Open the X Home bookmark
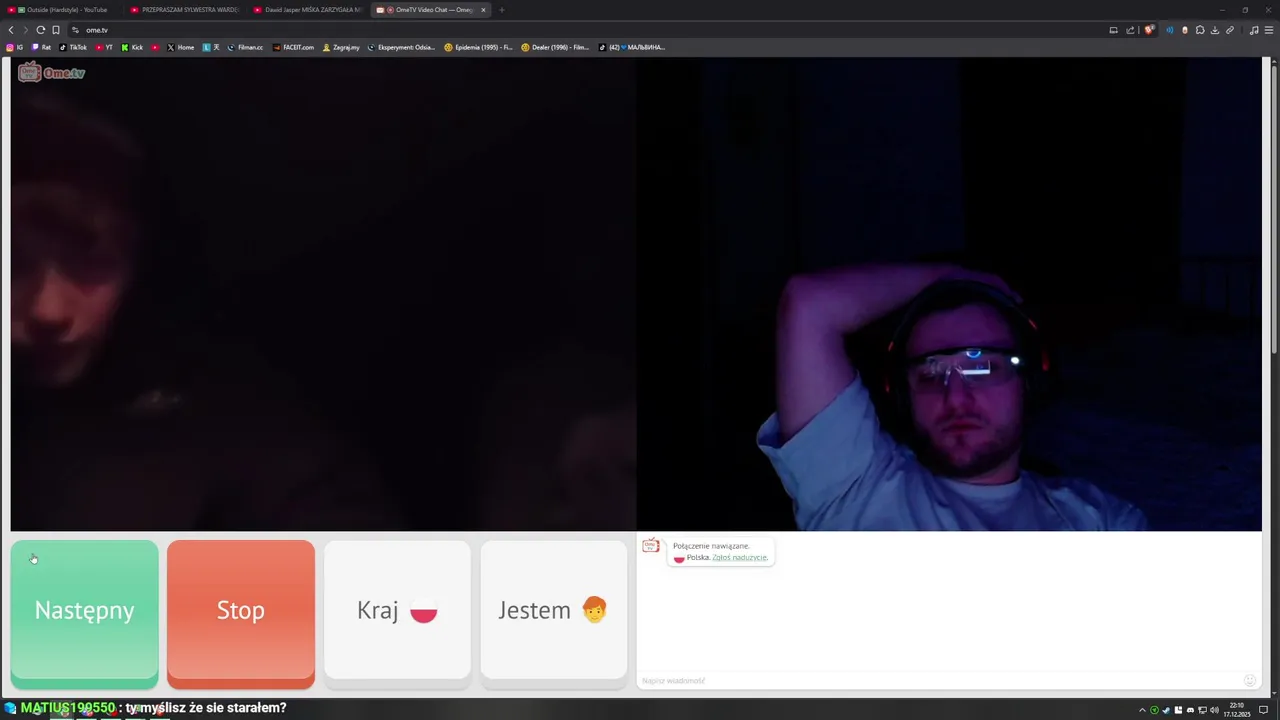The height and width of the screenshot is (720, 1280). tap(181, 47)
